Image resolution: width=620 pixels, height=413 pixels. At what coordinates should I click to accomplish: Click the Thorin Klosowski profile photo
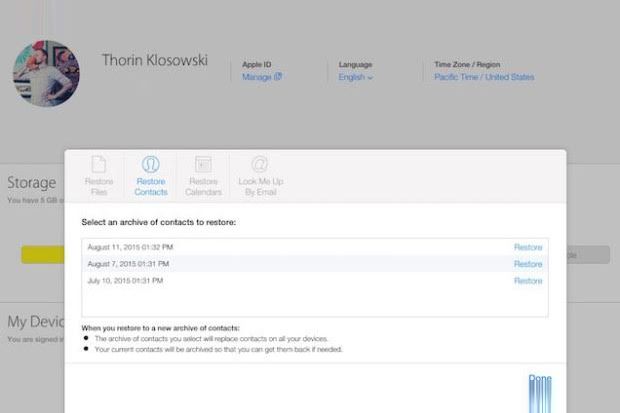click(46, 74)
